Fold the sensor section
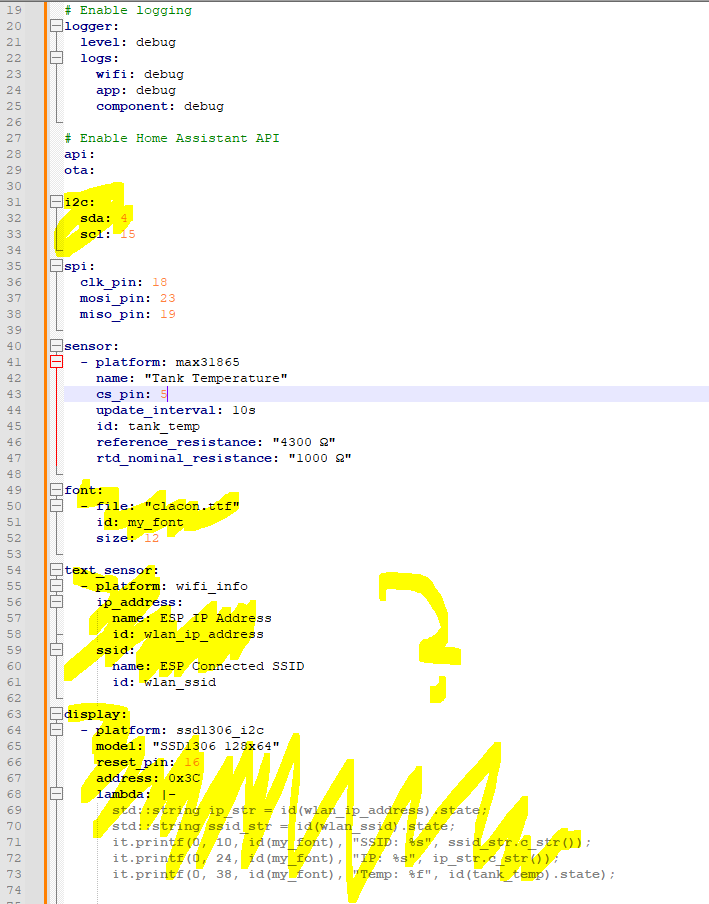 coord(56,346)
